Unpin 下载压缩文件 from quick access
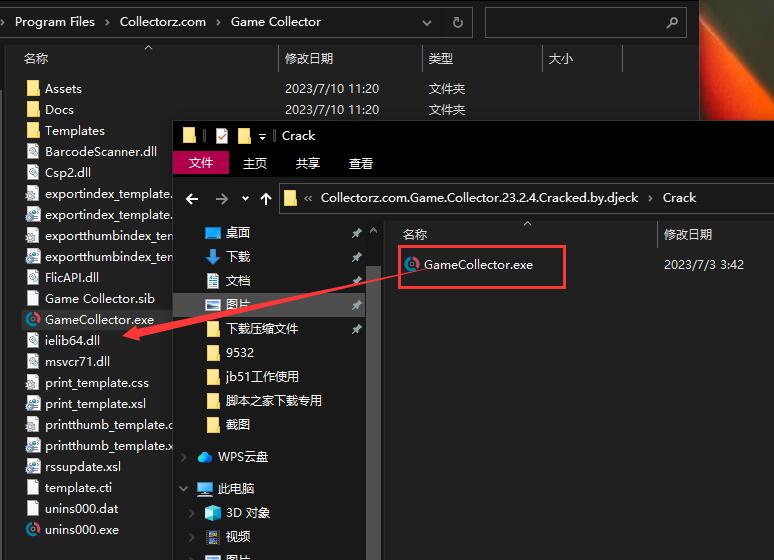 pos(356,328)
